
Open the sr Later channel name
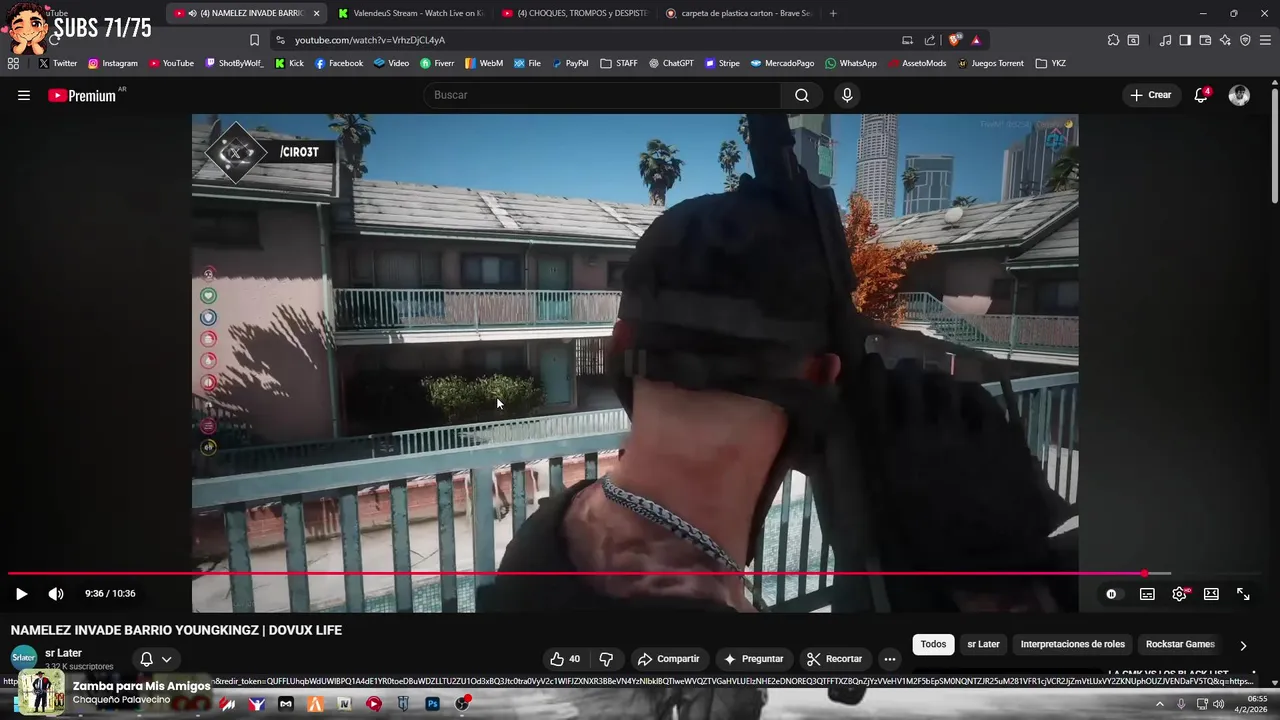tap(63, 653)
